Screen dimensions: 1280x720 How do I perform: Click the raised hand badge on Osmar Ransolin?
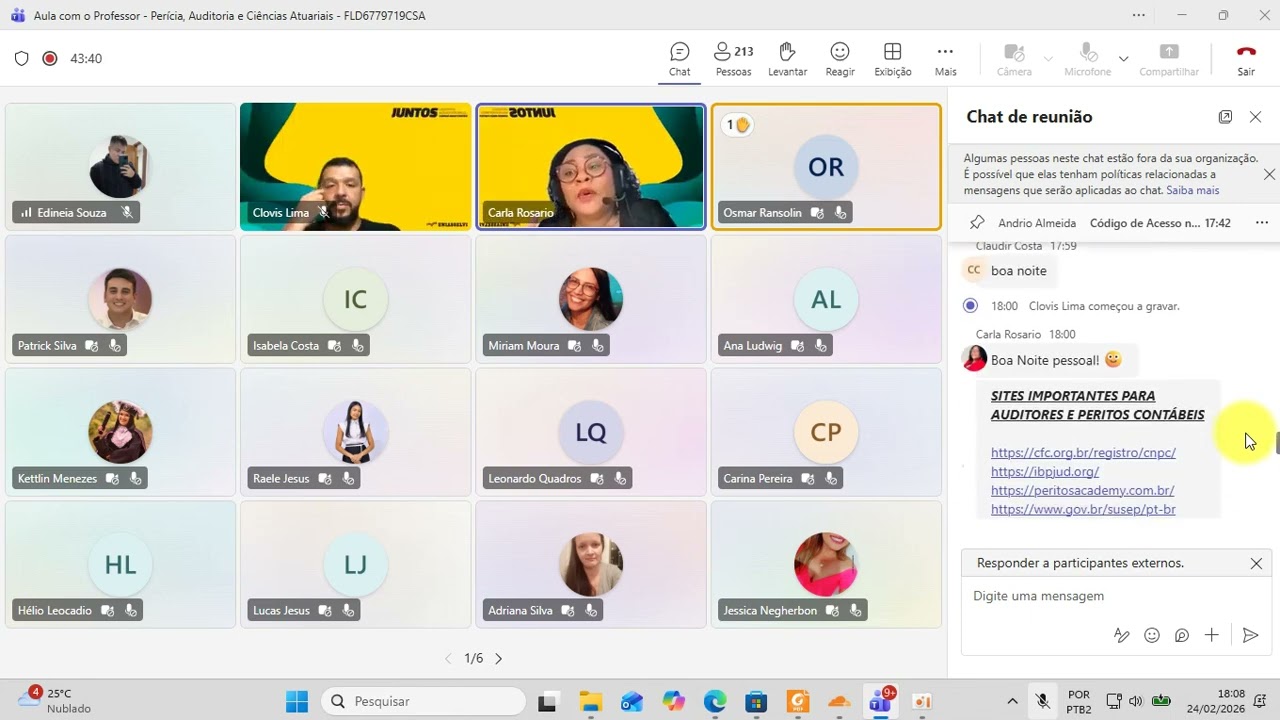click(x=738, y=125)
